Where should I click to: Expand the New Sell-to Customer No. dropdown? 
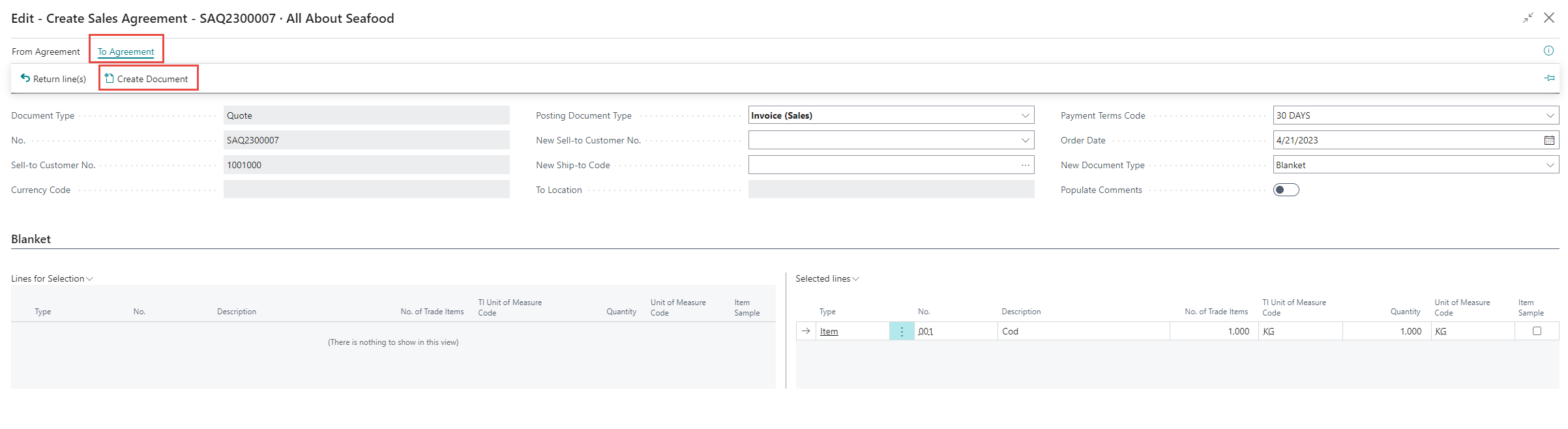[1025, 140]
